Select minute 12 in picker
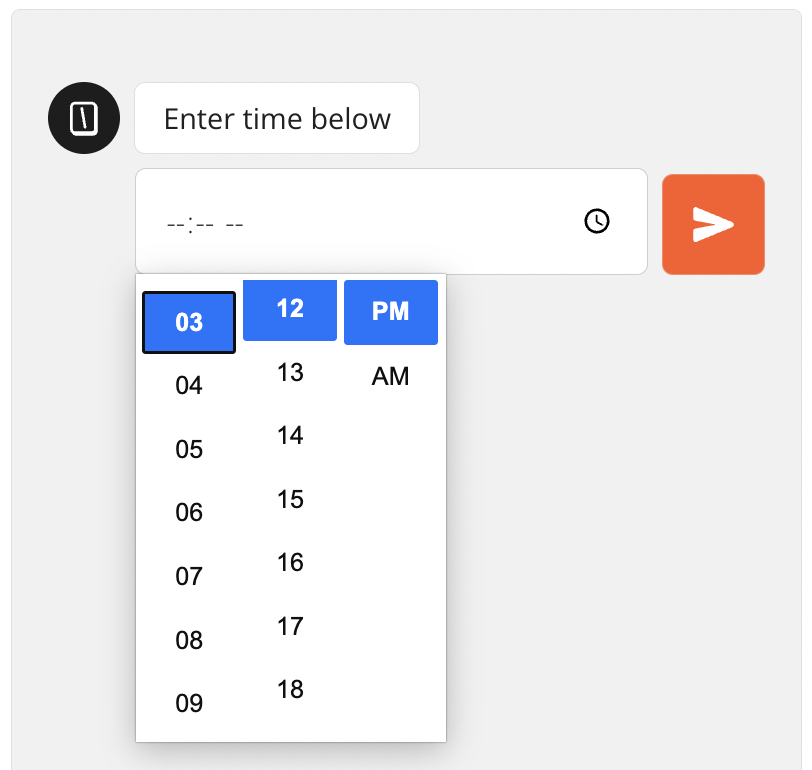The height and width of the screenshot is (770, 812). pyautogui.click(x=290, y=309)
